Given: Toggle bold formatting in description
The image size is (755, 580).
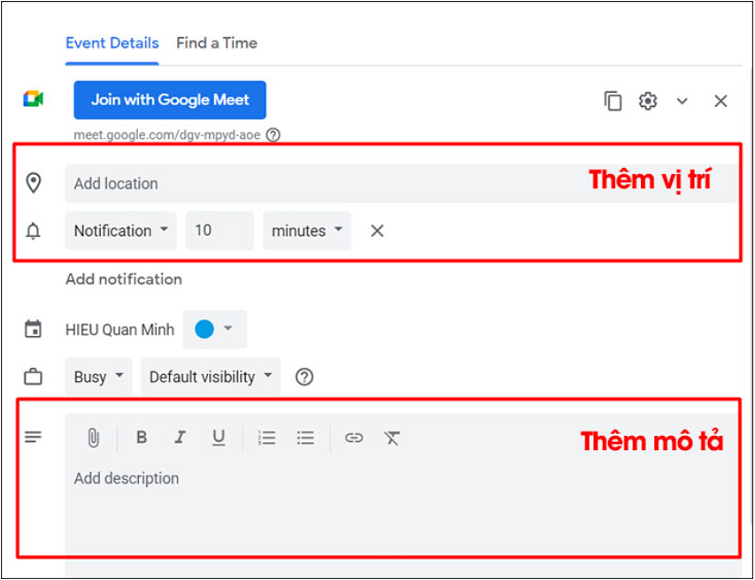Looking at the screenshot, I should click(141, 438).
